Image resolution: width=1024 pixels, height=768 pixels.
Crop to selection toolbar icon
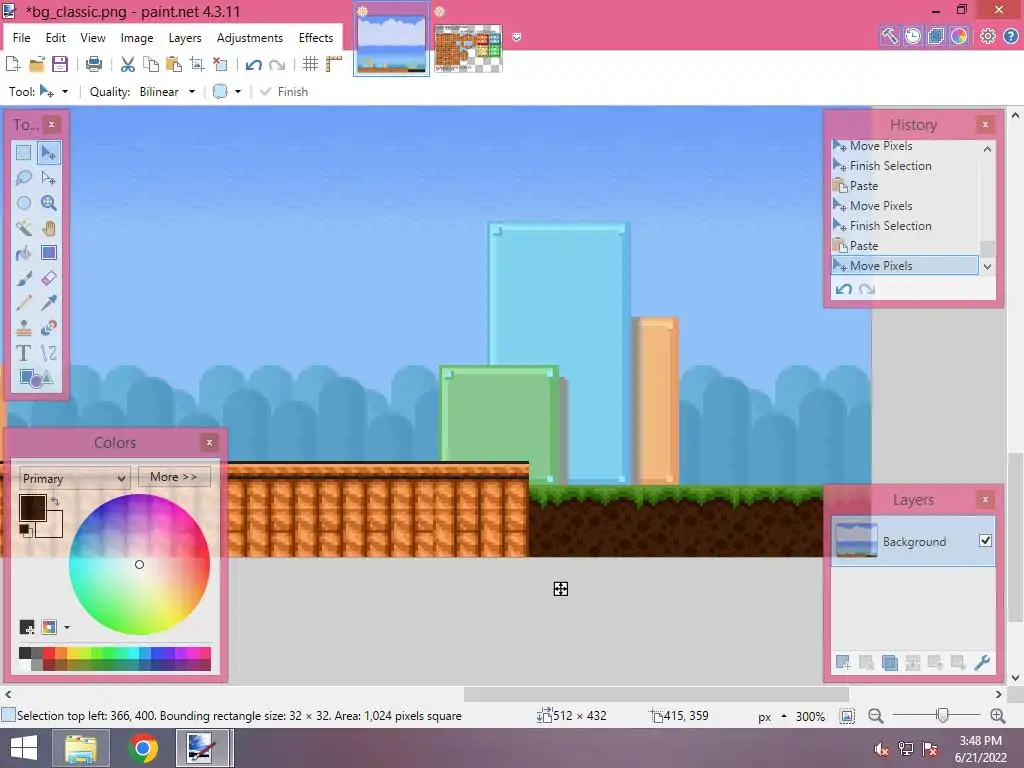(x=197, y=64)
